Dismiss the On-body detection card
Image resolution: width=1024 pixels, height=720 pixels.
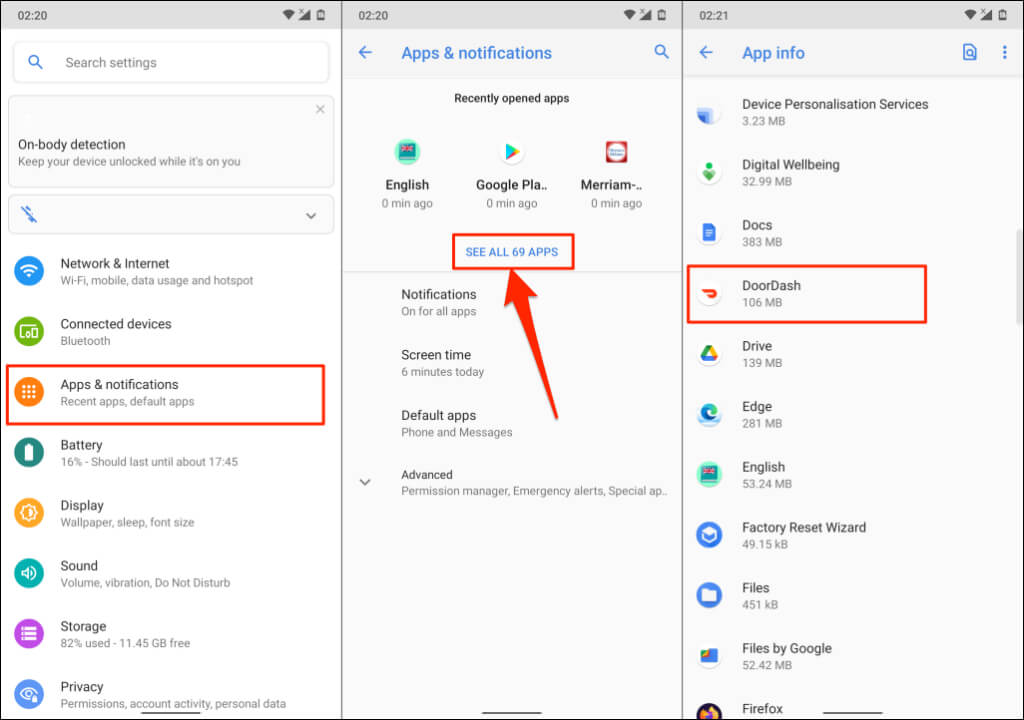click(x=320, y=109)
